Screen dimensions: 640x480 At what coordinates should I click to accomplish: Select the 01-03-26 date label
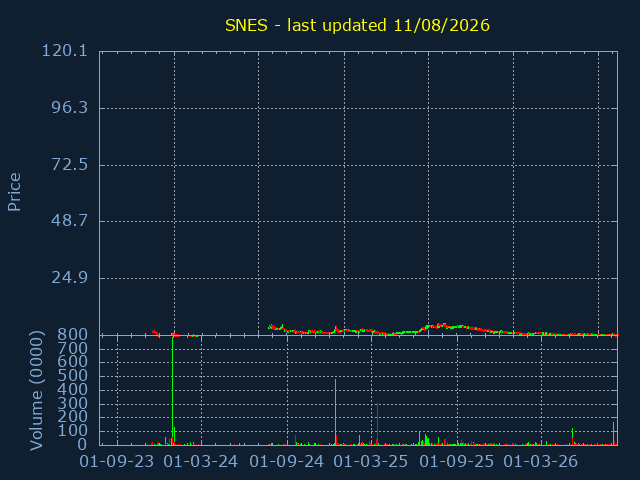coord(541,462)
